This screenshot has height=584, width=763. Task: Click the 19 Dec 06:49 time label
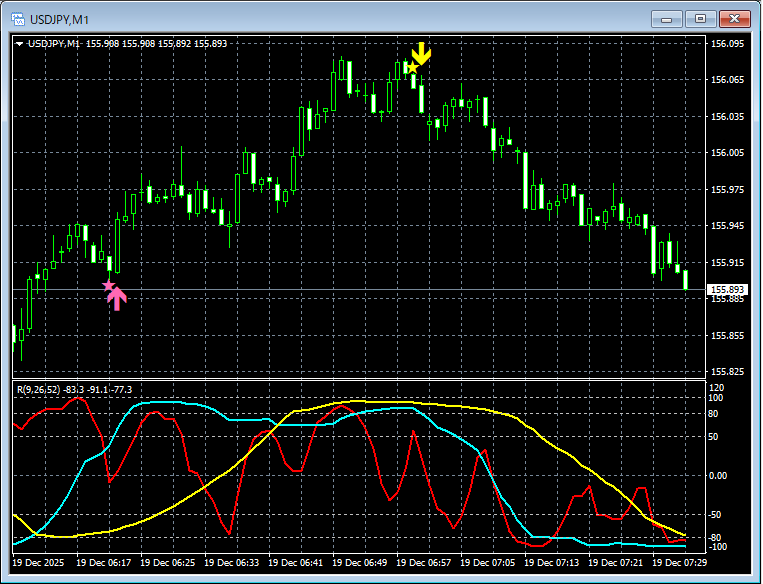click(x=364, y=563)
